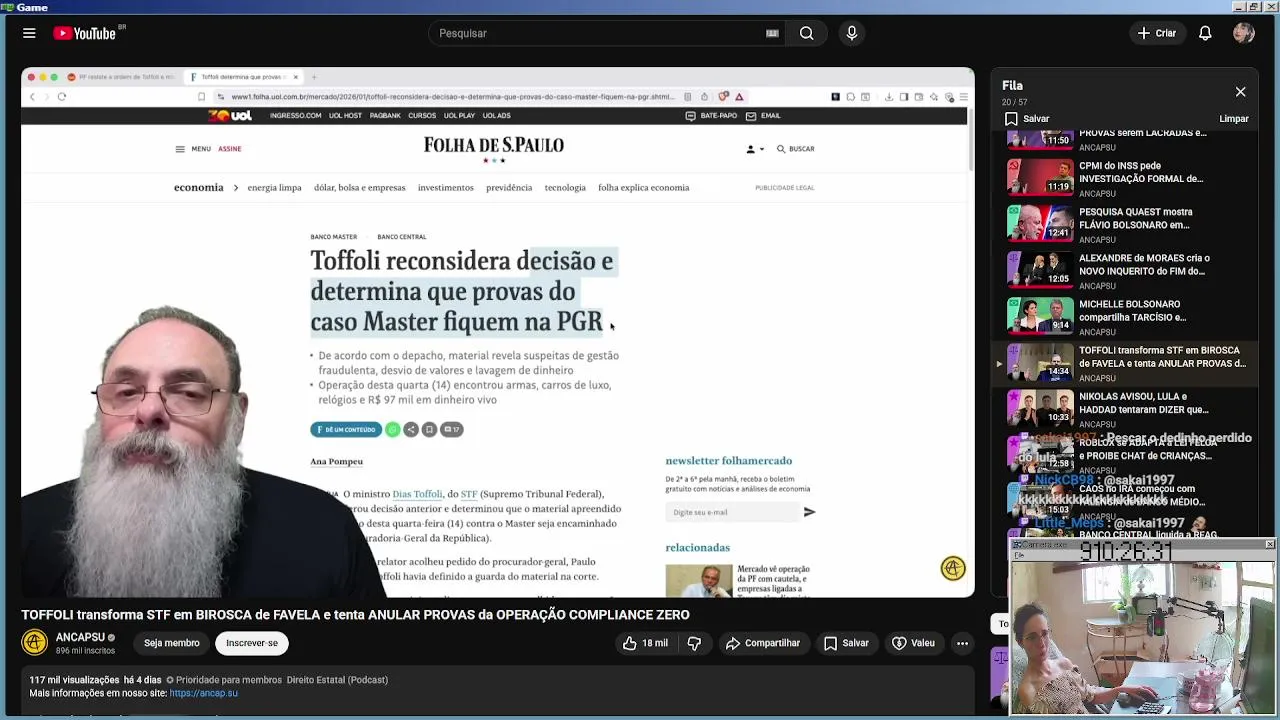Click the DÊ UM CONTEÚDO button
Image resolution: width=1280 pixels, height=720 pixels.
346,429
